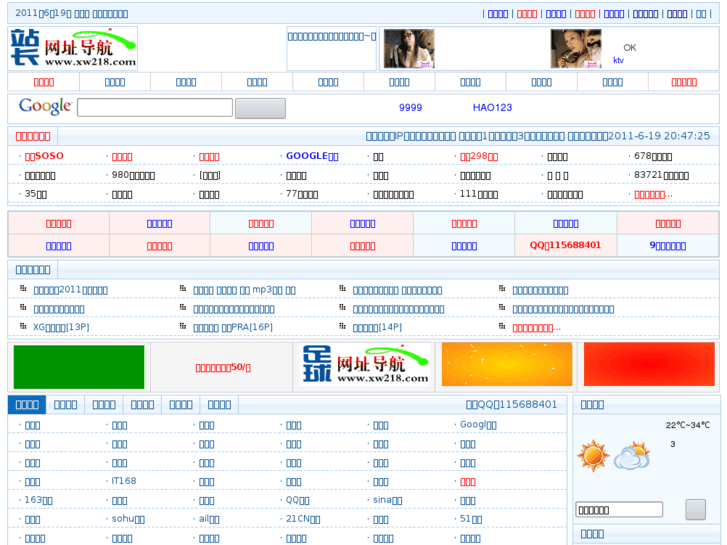Open the link starting with 678
727x545 pixels.
(x=653, y=156)
